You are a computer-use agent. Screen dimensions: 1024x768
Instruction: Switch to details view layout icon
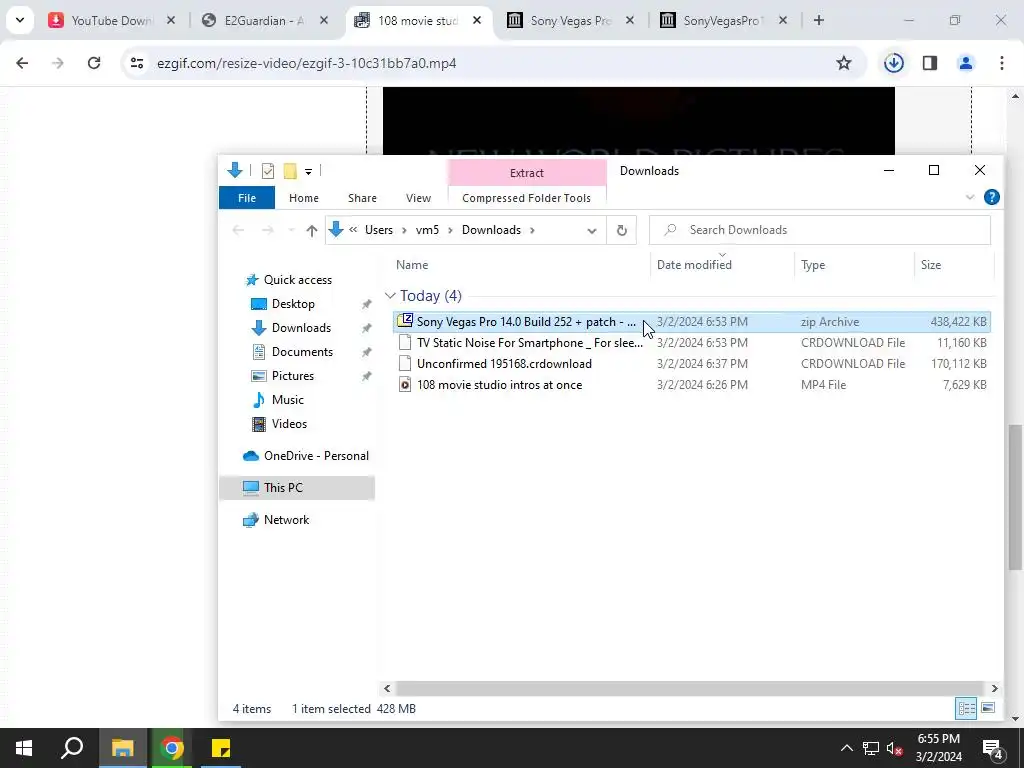(966, 709)
